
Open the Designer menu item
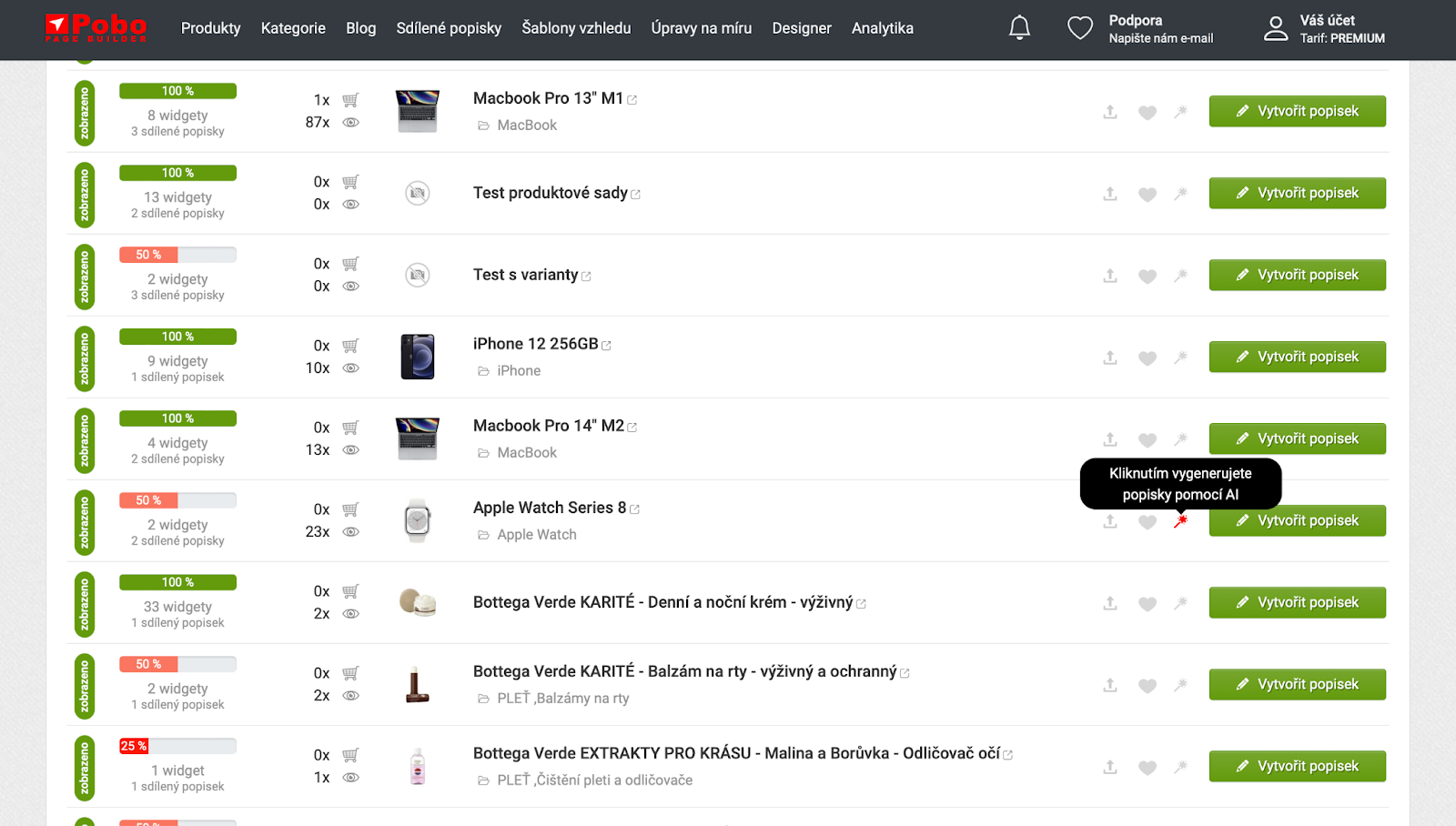coord(802,28)
